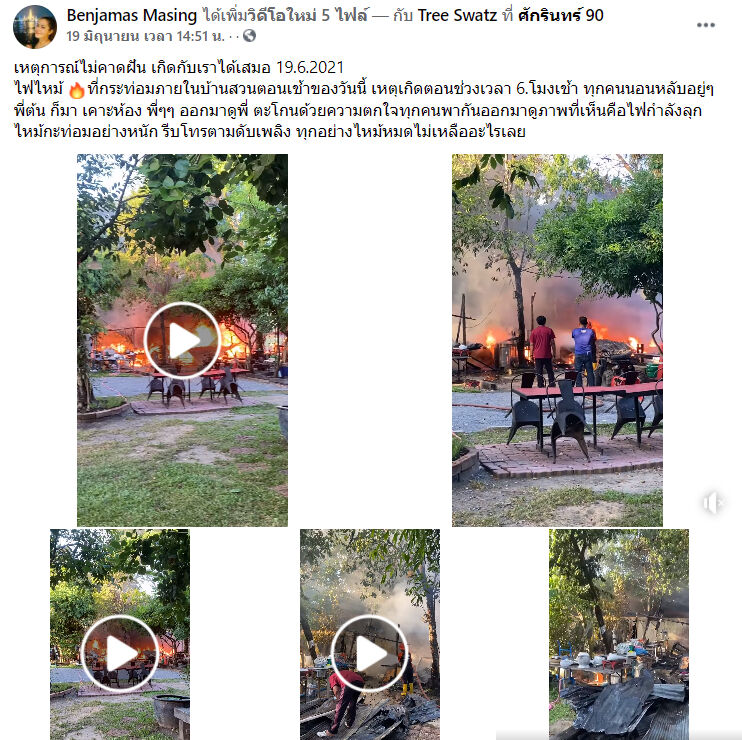The image size is (742, 740).
Task: Open Benjamas Masing's profile picture
Action: [x=35, y=27]
